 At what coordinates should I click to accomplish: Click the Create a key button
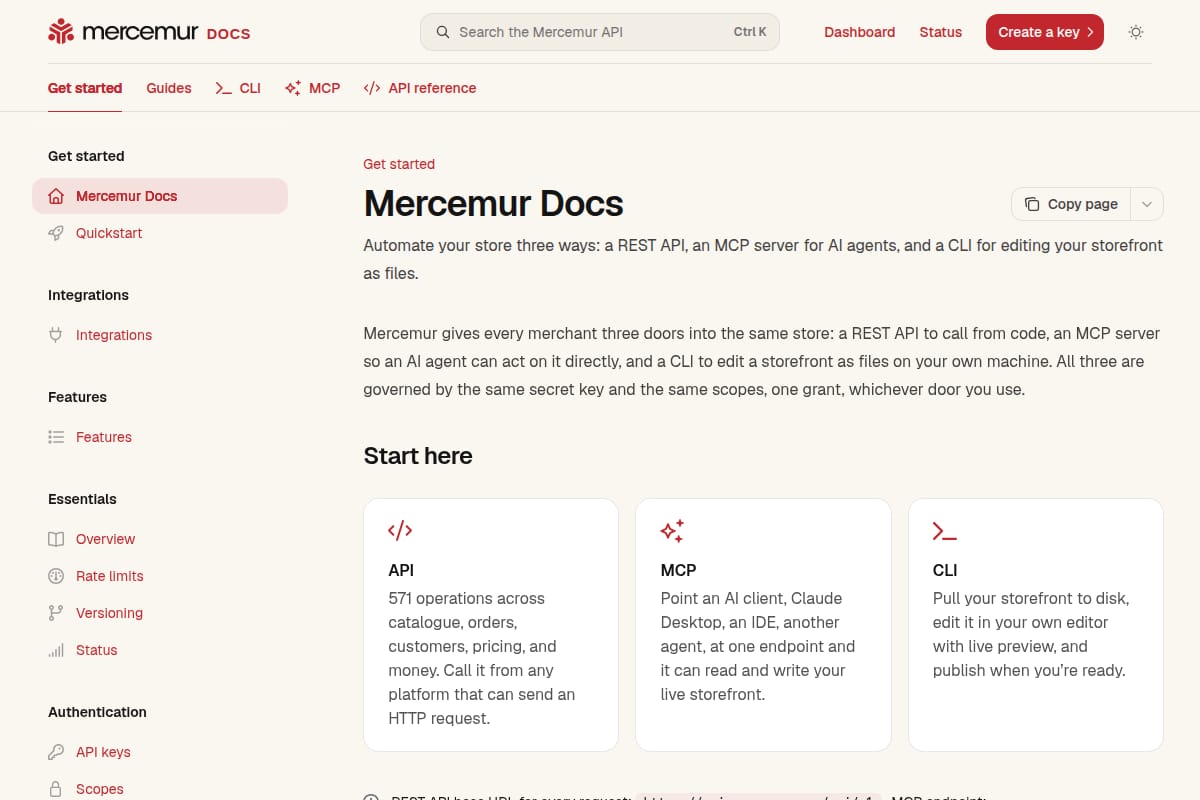[x=1045, y=32]
